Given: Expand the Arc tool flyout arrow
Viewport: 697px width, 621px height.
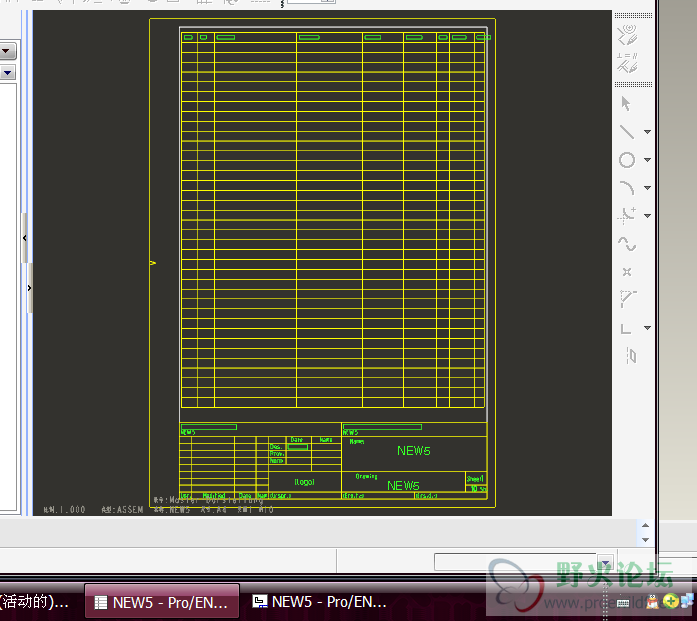Looking at the screenshot, I should coord(647,188).
